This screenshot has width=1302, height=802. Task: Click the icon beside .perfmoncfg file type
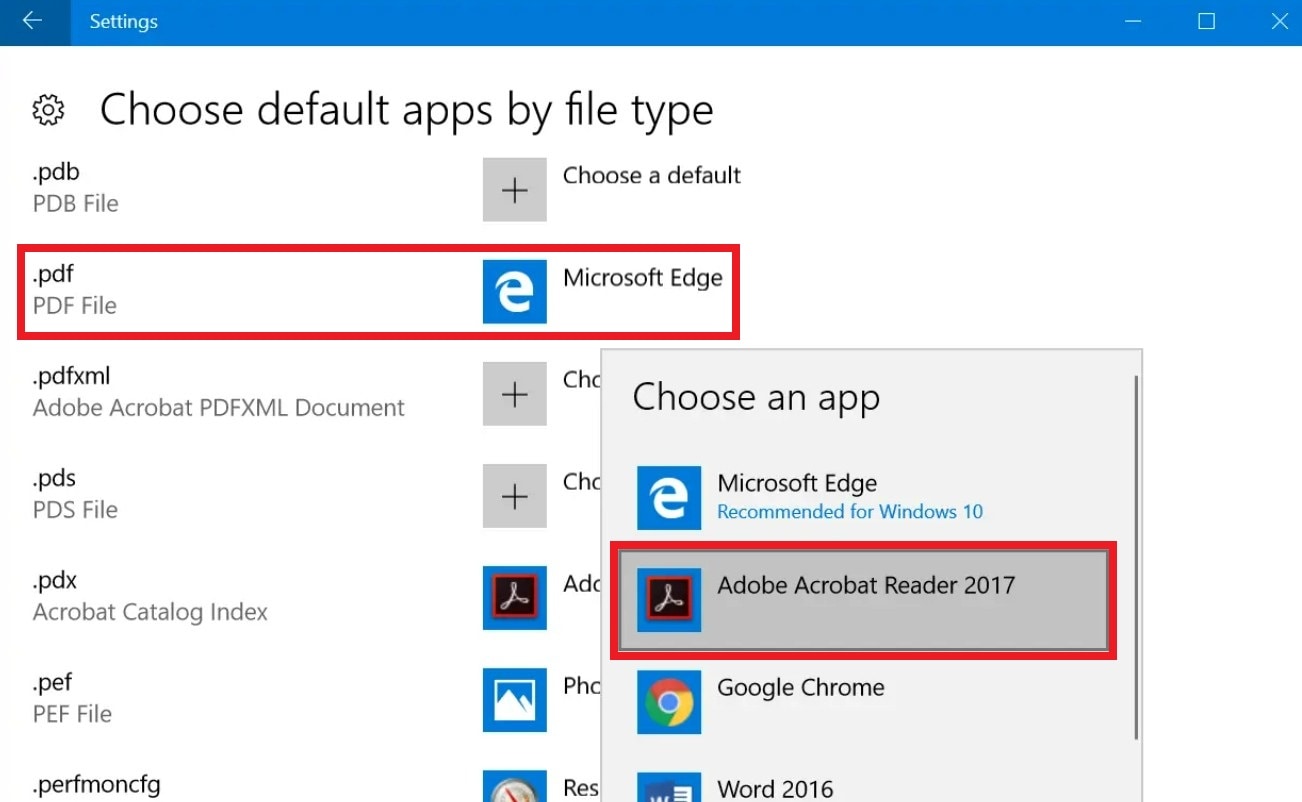(514, 788)
